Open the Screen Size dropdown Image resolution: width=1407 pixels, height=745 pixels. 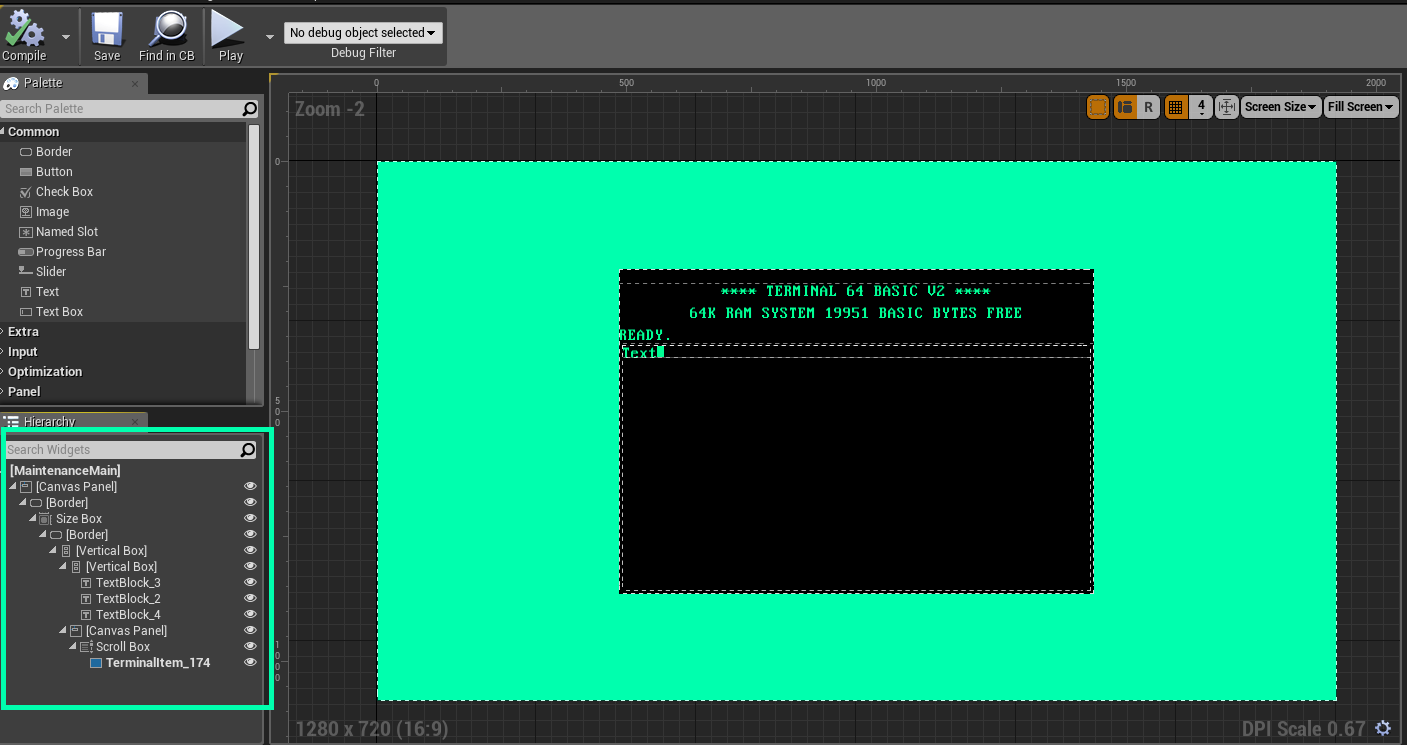point(1281,107)
